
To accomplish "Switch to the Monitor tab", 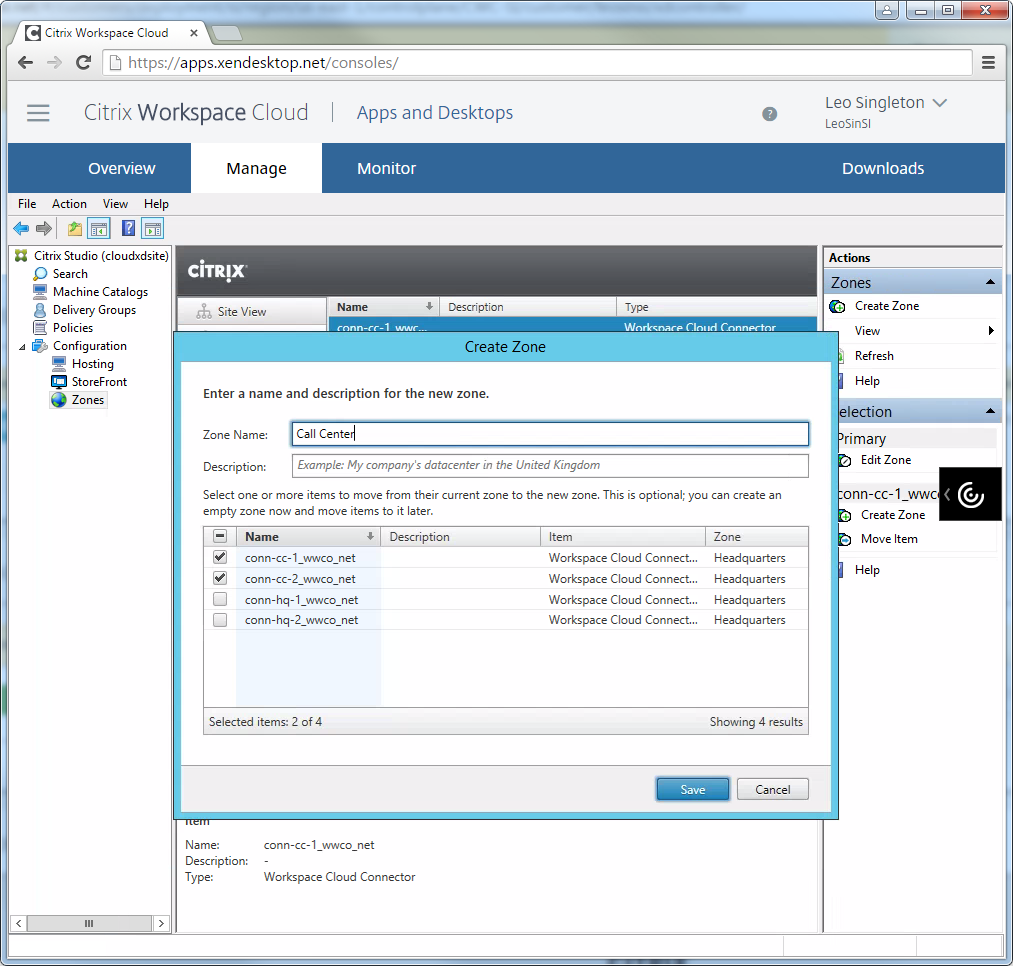I will point(386,169).
